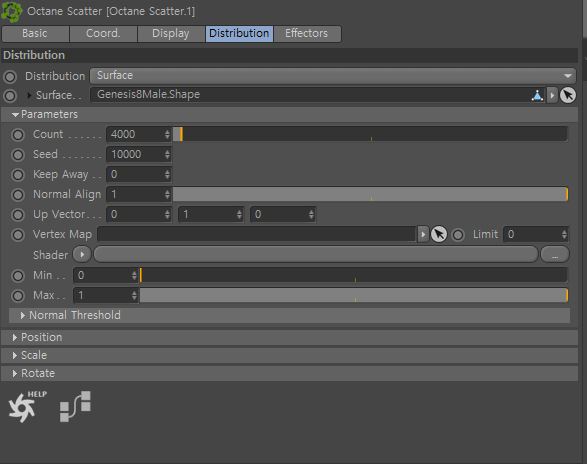Toggle the keyframe circle for Count
The image size is (587, 464).
[18, 135]
